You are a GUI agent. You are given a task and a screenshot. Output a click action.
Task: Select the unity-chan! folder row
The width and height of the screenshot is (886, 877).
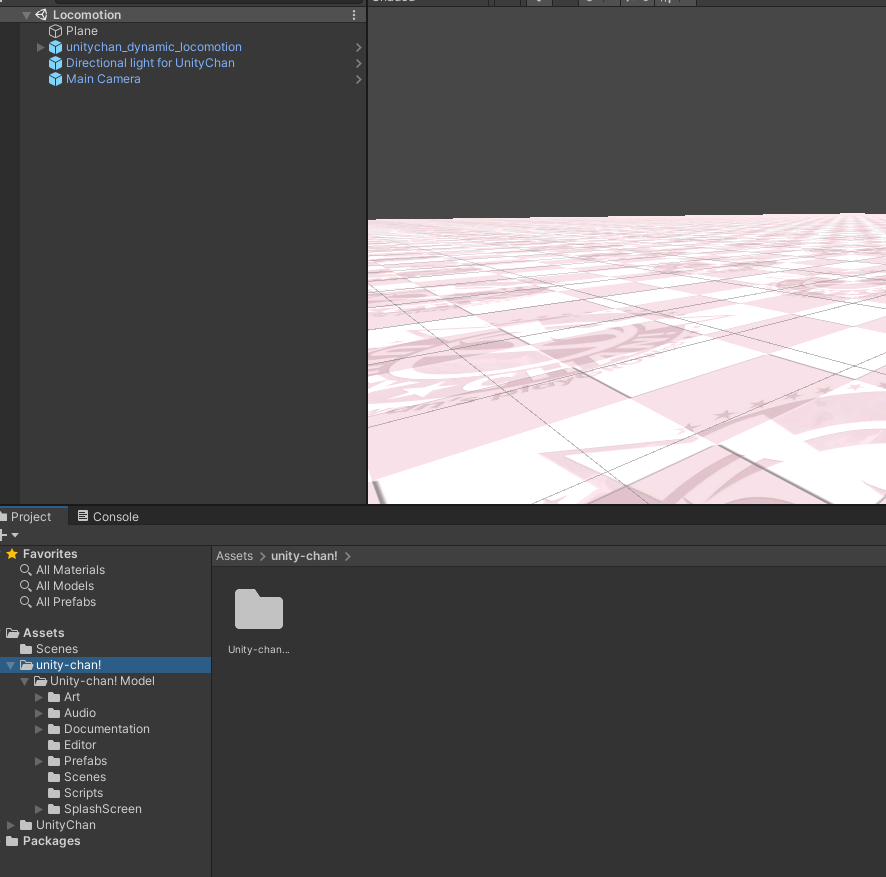(x=106, y=665)
